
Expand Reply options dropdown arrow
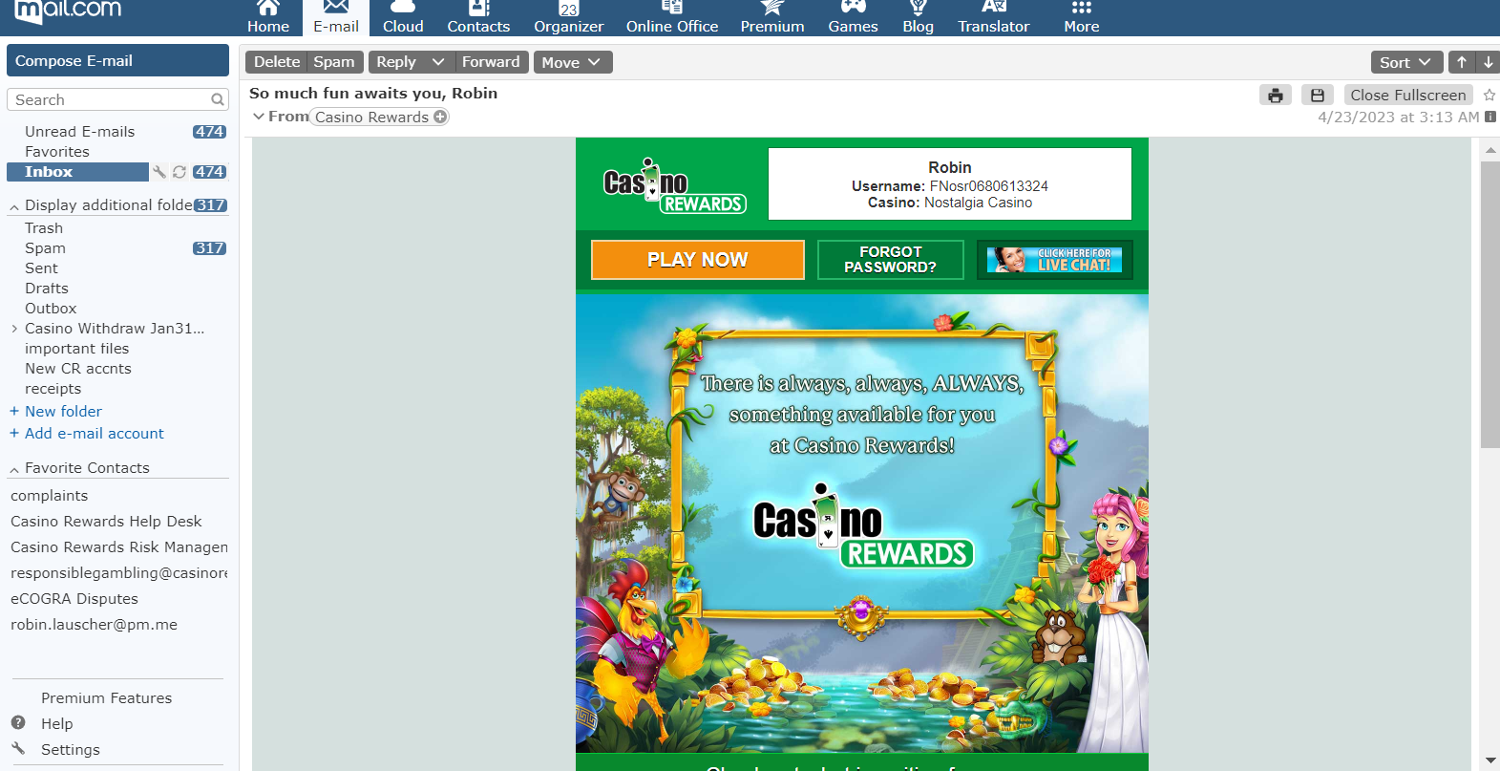pos(437,62)
